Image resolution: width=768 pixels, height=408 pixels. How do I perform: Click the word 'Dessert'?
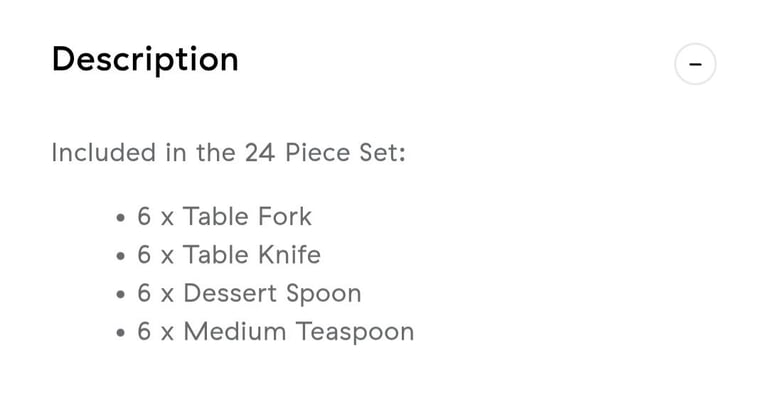pos(230,293)
